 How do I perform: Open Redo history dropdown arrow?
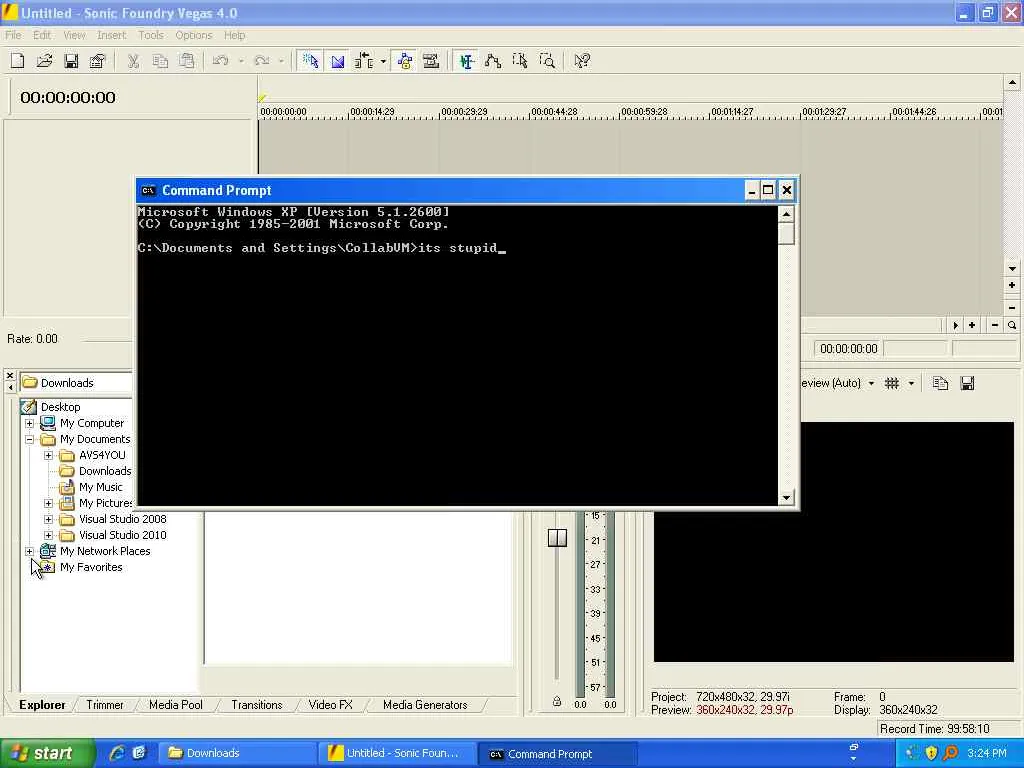point(281,61)
